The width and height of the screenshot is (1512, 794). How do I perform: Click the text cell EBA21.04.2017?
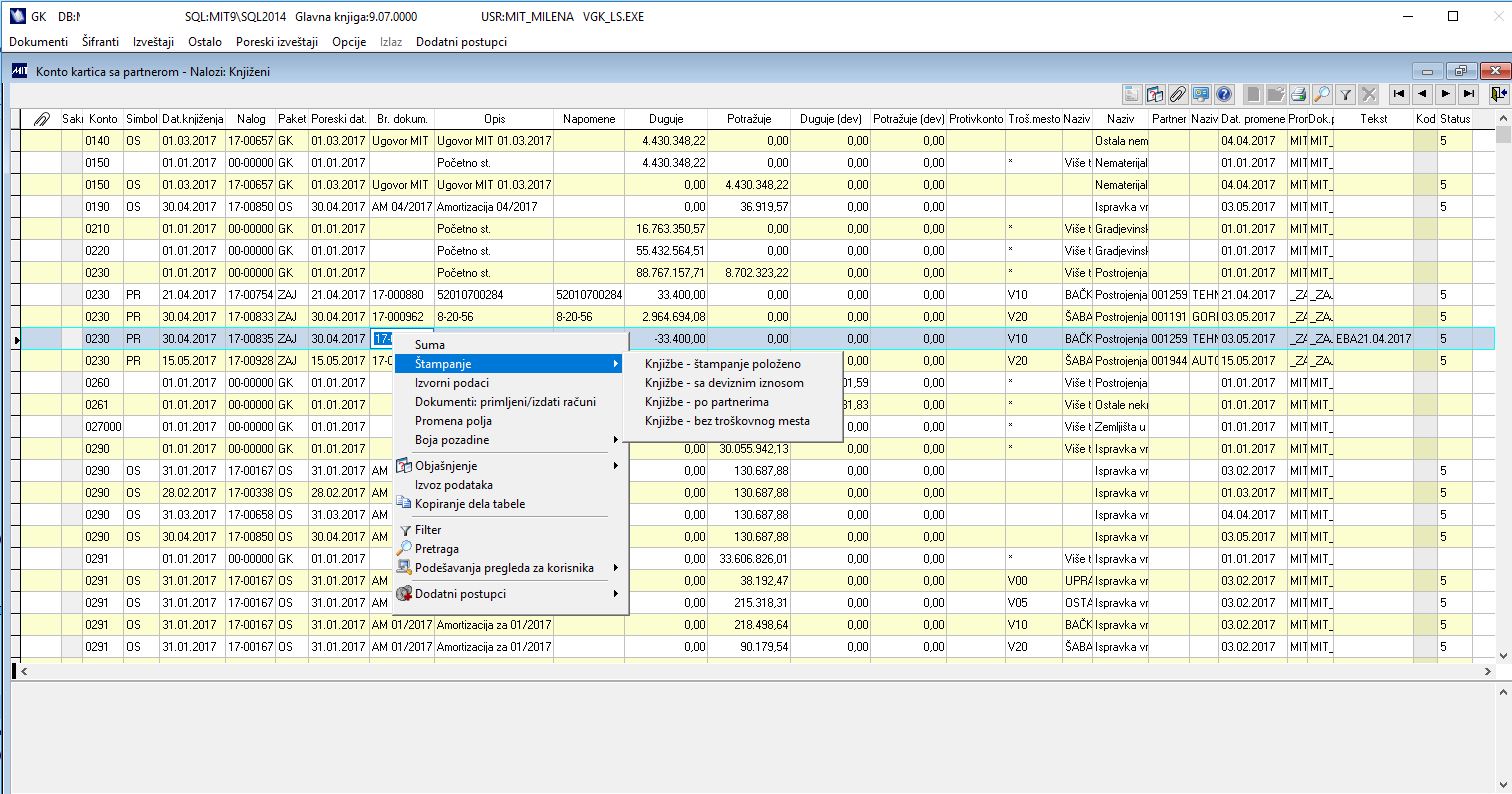click(x=1373, y=339)
